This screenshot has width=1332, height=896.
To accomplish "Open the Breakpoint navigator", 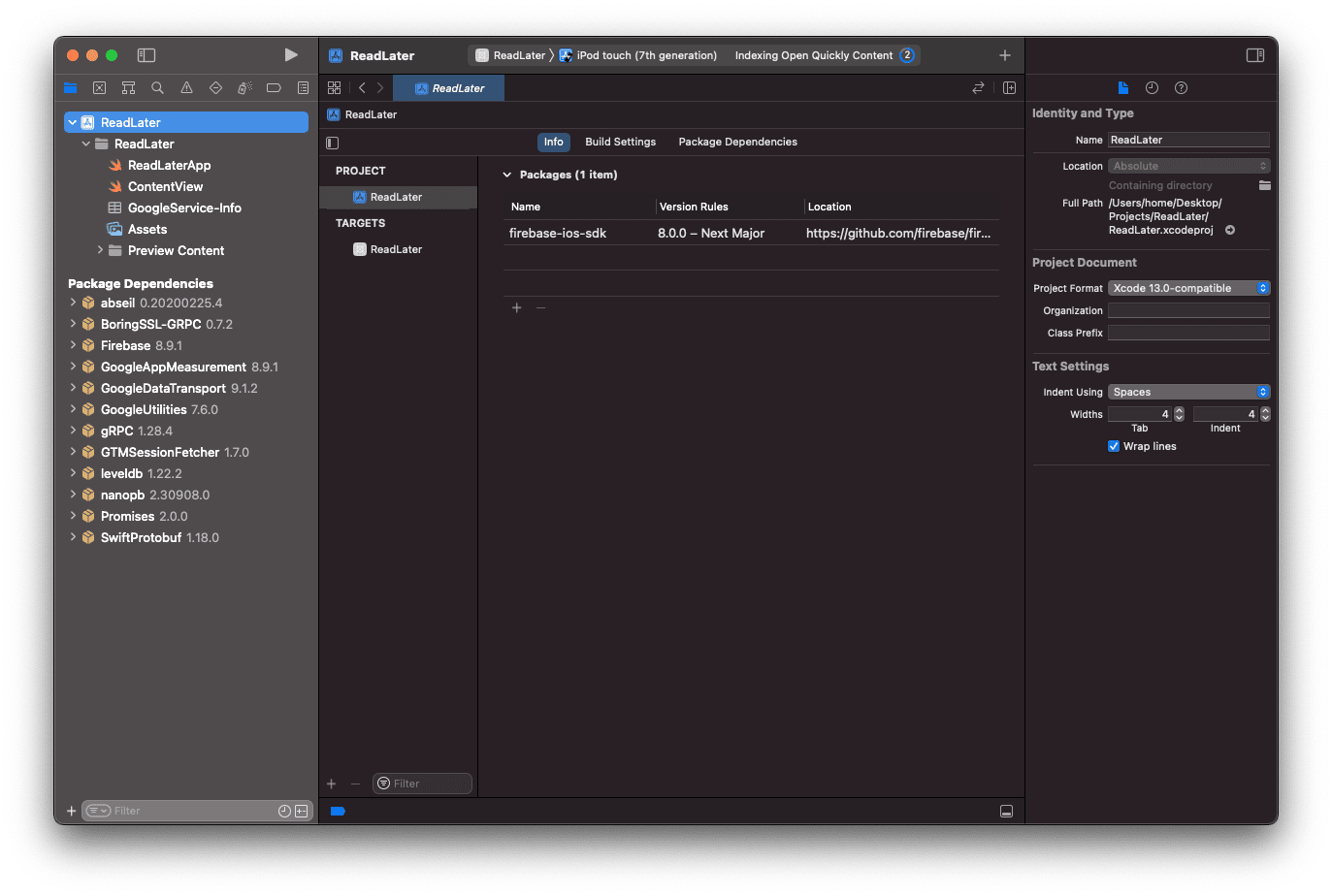I will click(274, 88).
